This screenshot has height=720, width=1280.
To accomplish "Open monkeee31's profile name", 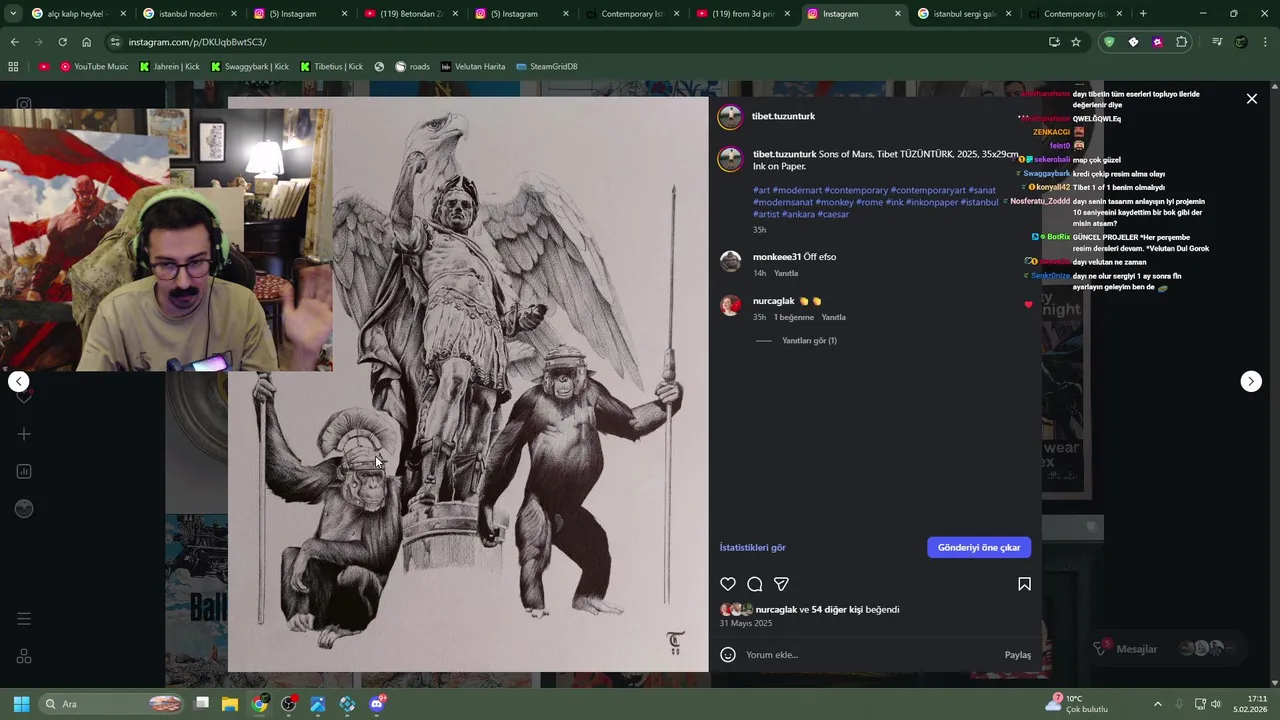I will pos(777,257).
